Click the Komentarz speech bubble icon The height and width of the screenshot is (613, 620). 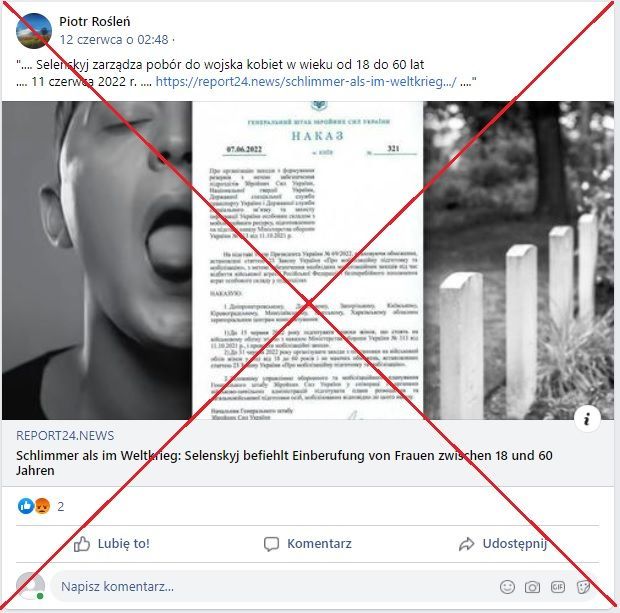(x=271, y=544)
